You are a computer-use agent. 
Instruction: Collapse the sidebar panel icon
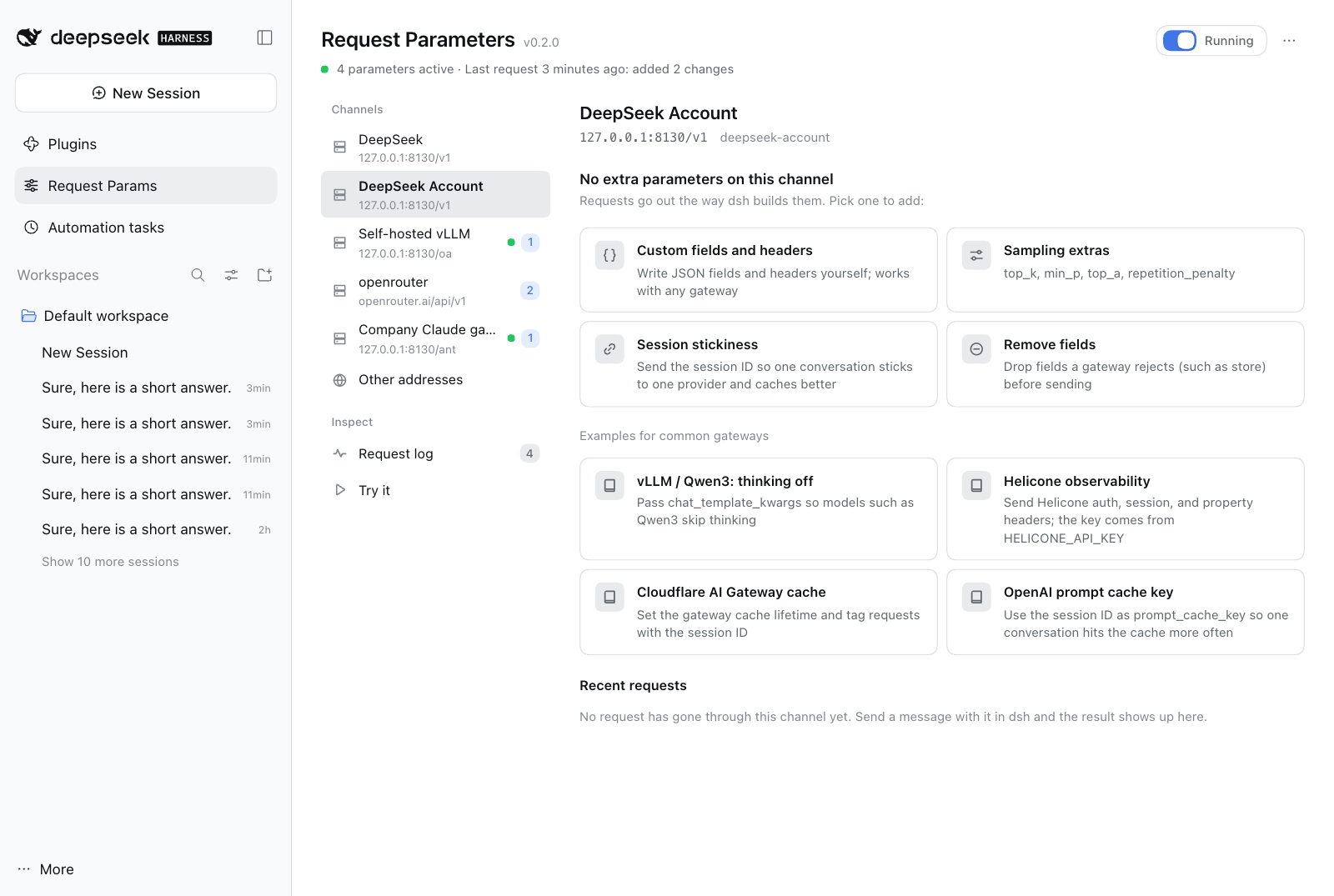coord(264,38)
